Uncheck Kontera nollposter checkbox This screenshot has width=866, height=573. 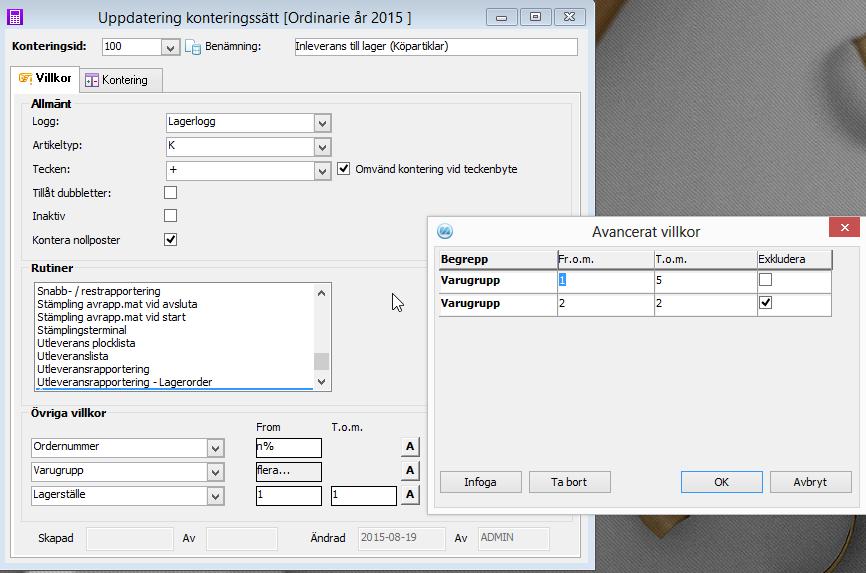171,239
